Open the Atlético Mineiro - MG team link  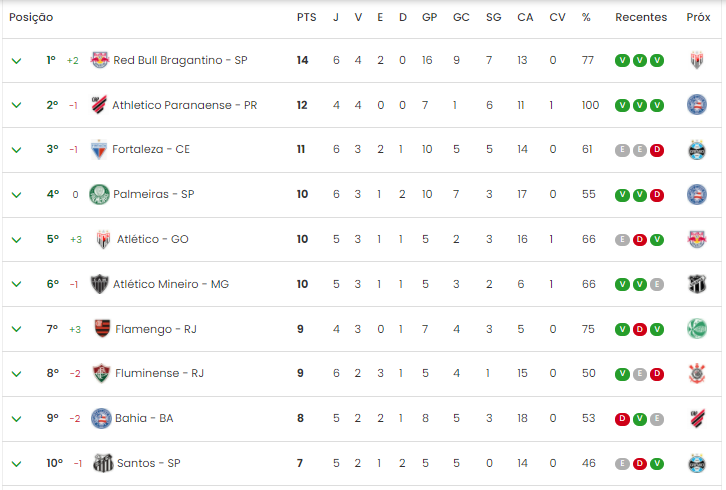[x=171, y=284]
